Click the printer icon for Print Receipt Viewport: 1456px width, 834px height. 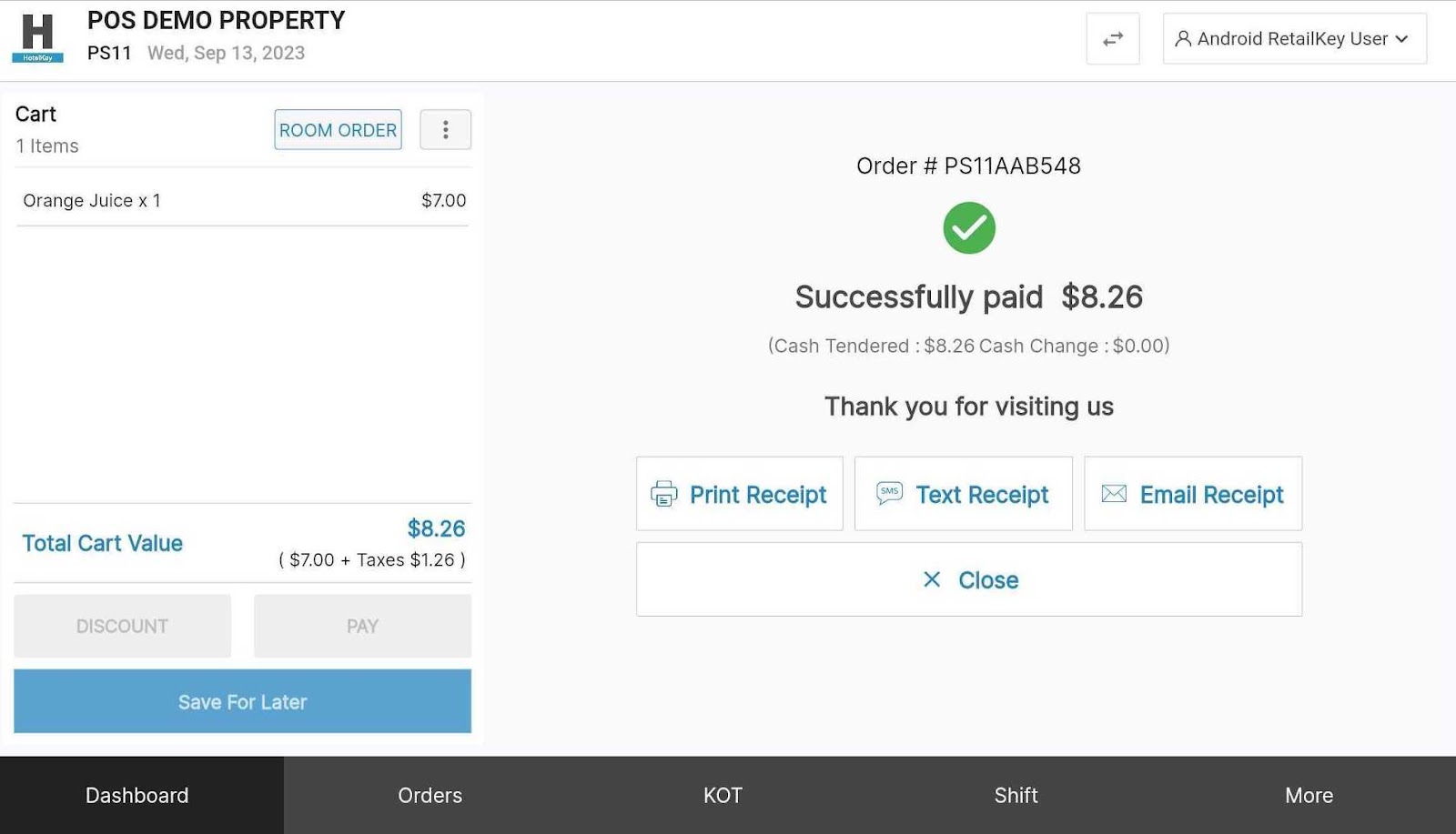664,494
